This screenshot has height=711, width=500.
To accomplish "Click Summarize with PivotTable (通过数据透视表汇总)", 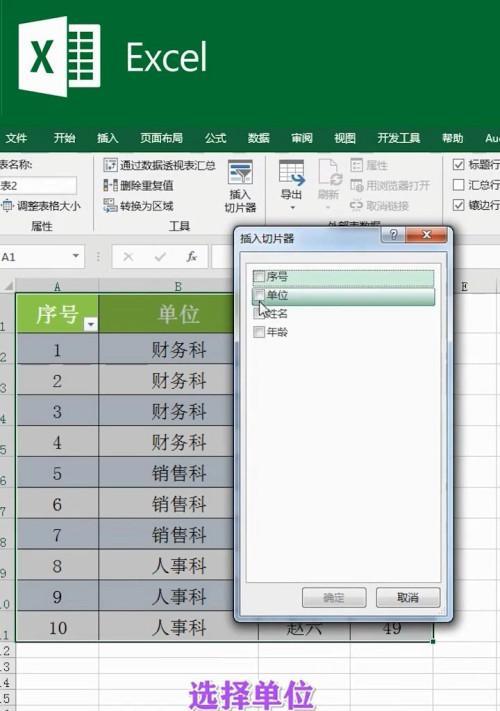I will point(160,165).
